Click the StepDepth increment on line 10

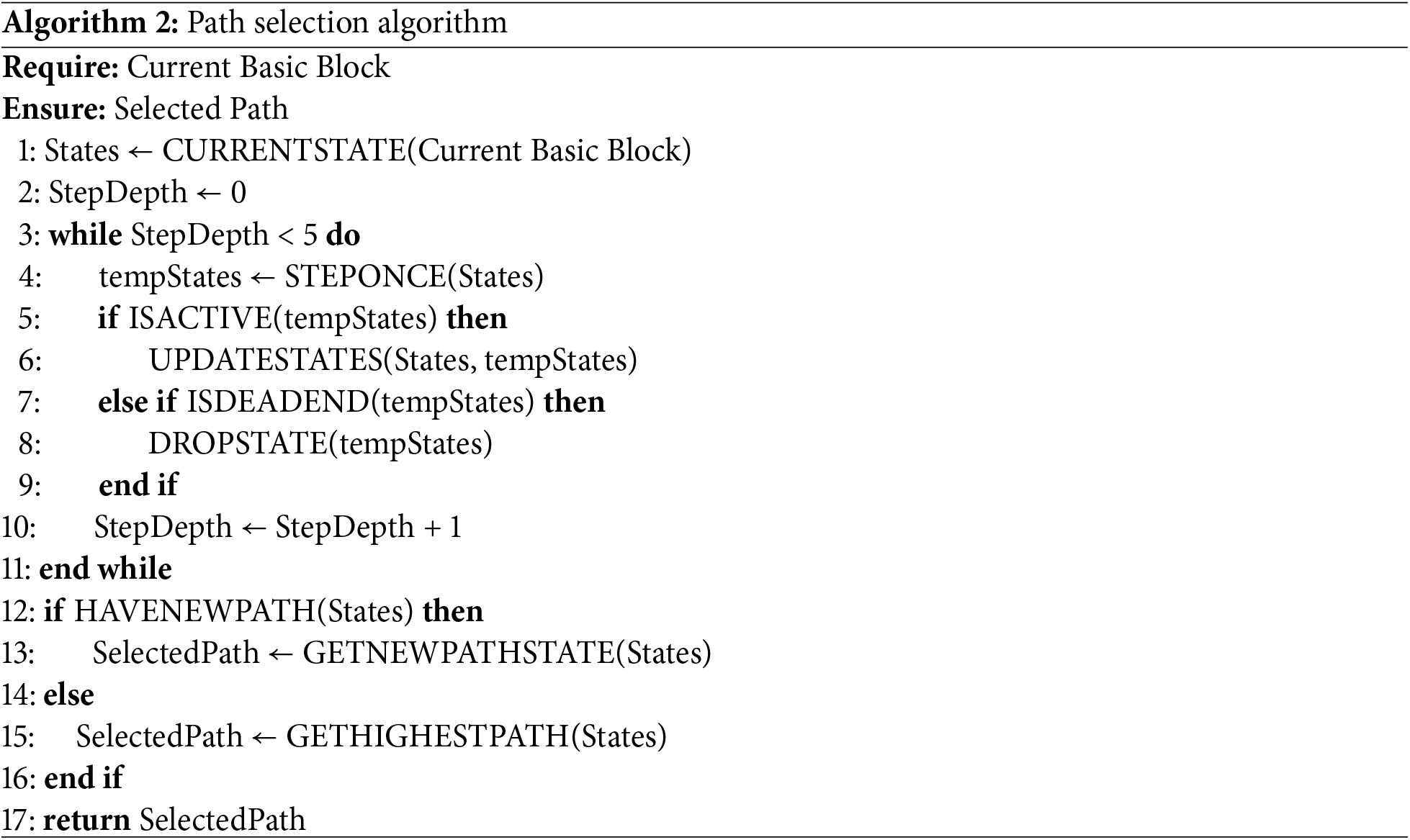tap(277, 527)
